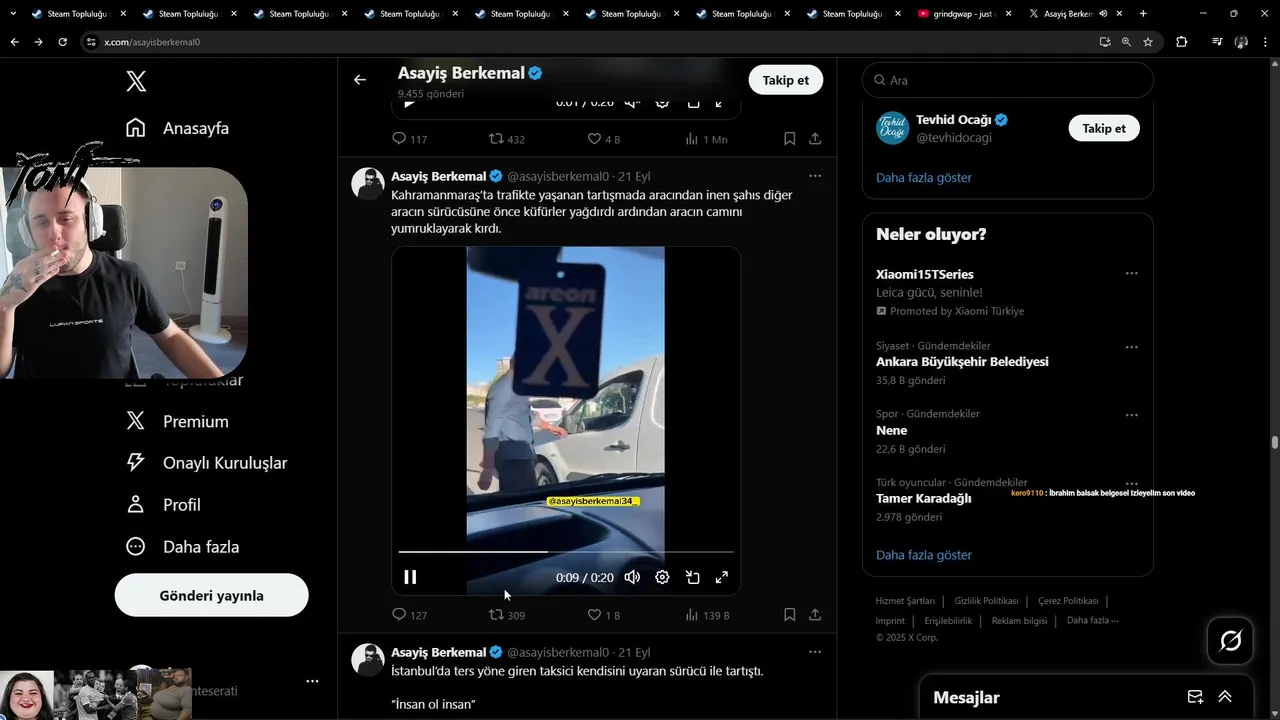
Task: Open Tevhid Ocağı profile avatar
Action: pyautogui.click(x=893, y=128)
